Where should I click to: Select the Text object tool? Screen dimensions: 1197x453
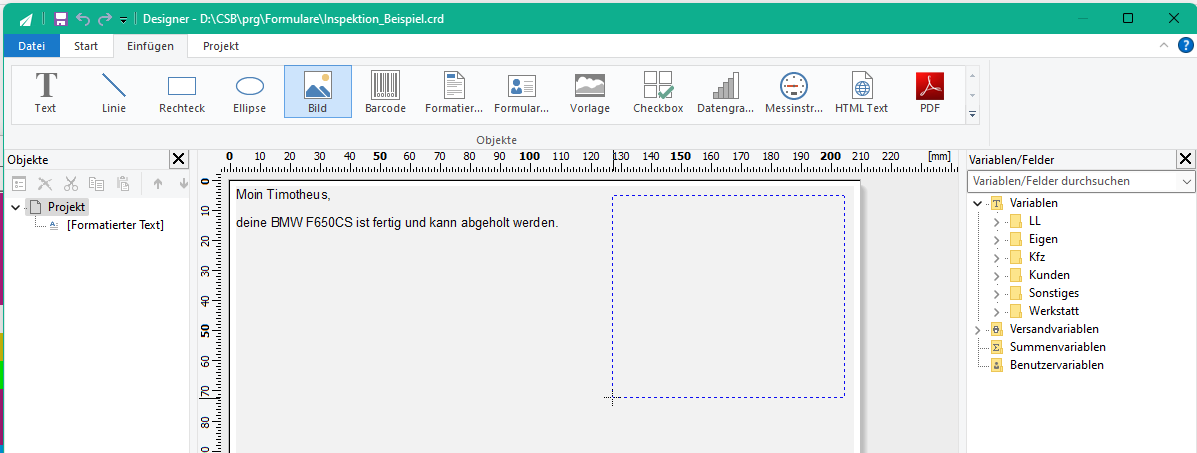[x=46, y=92]
